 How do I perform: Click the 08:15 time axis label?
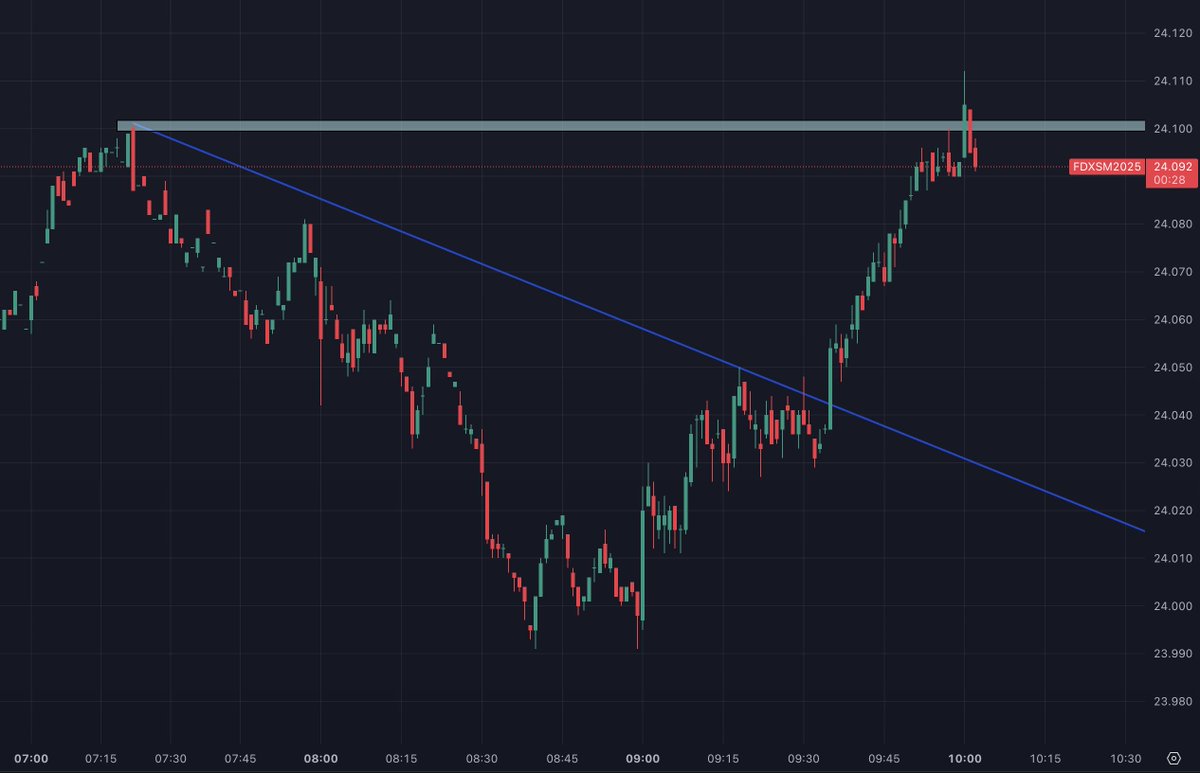point(400,758)
